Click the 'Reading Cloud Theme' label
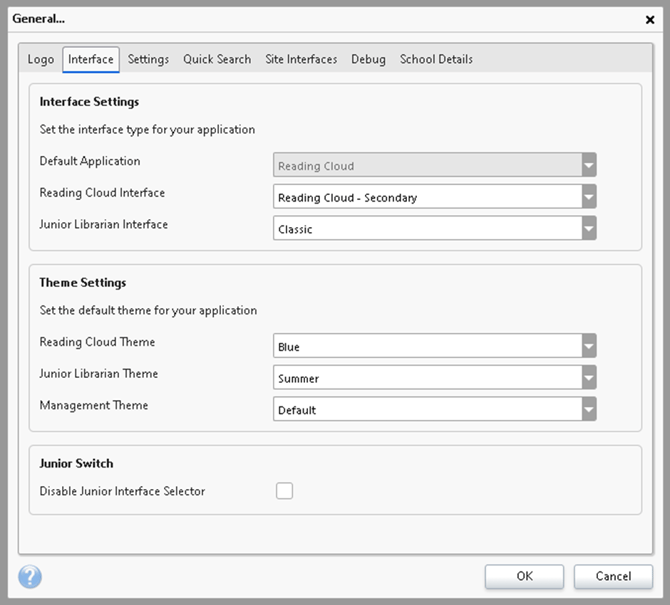 (x=97, y=342)
